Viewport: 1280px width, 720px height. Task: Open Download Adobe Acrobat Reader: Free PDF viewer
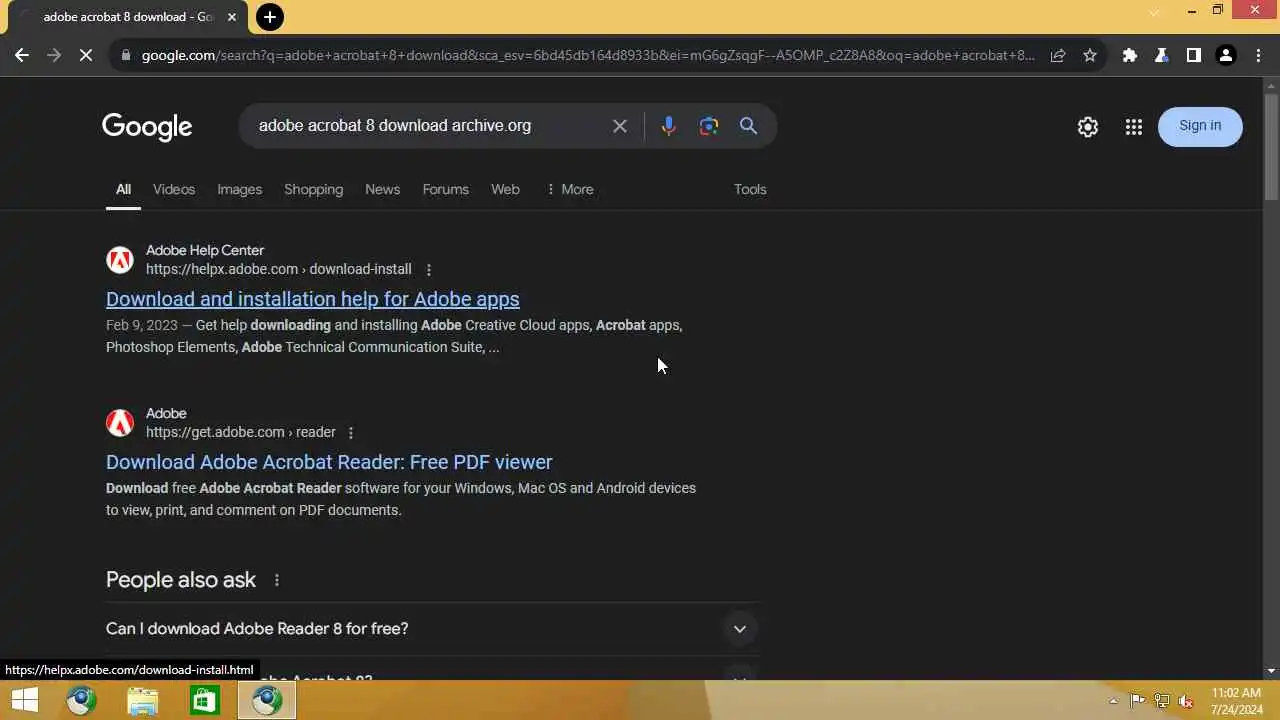point(329,462)
